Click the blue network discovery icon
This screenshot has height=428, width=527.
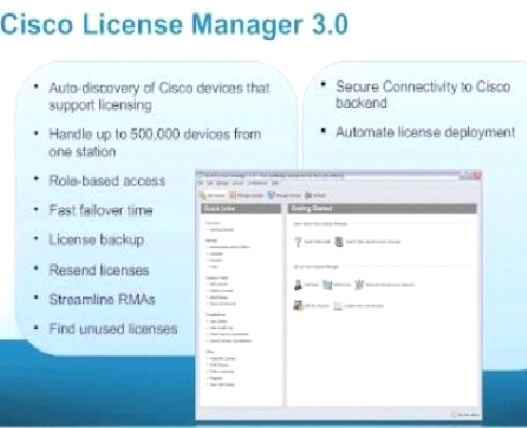[x=359, y=284]
